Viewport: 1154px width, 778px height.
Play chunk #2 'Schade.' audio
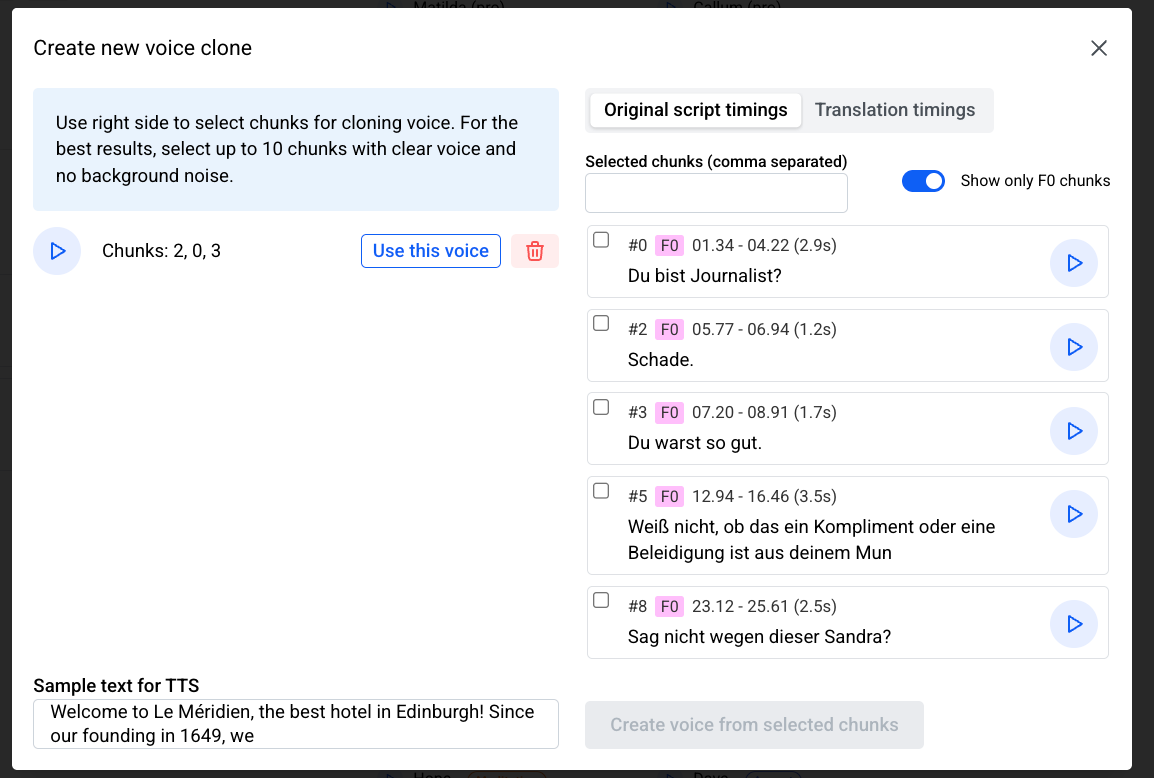(x=1074, y=347)
